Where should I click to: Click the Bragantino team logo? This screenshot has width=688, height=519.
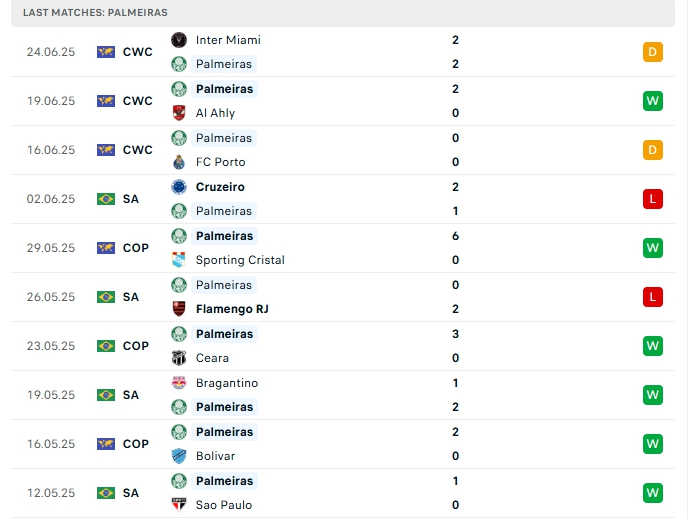point(179,383)
